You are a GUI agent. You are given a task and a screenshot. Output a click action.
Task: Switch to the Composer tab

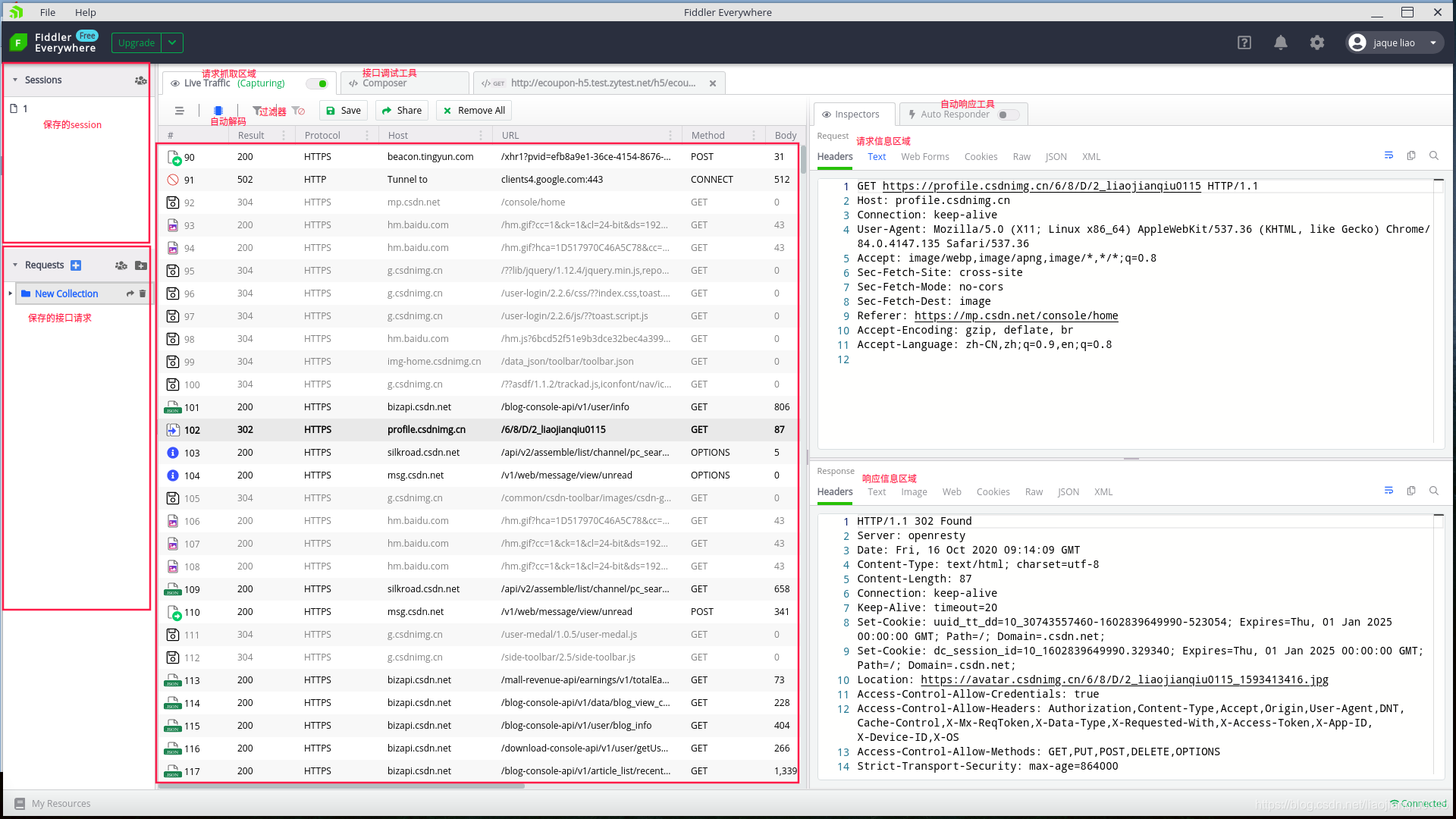tap(384, 83)
